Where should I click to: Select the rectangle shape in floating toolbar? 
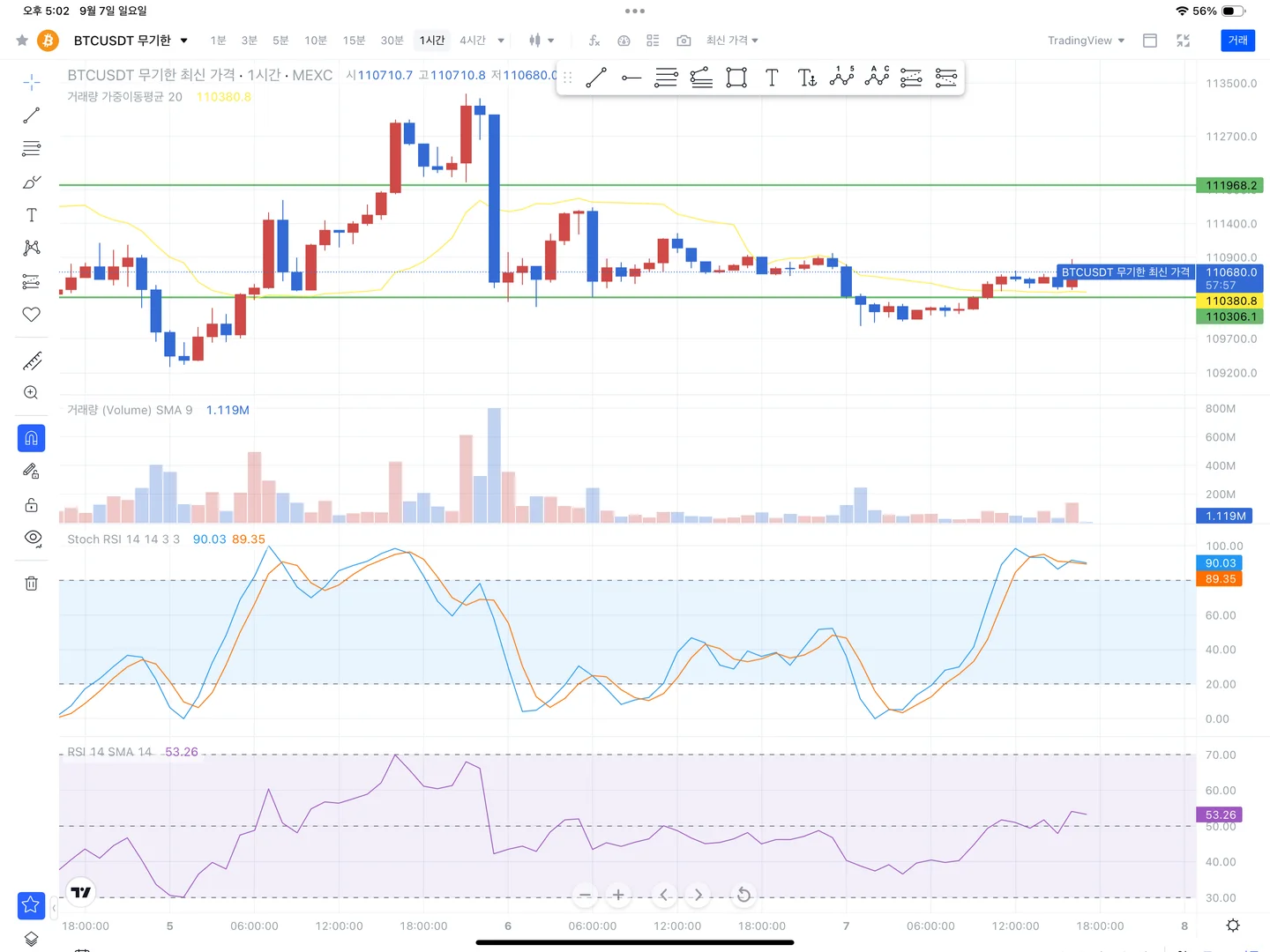click(736, 78)
